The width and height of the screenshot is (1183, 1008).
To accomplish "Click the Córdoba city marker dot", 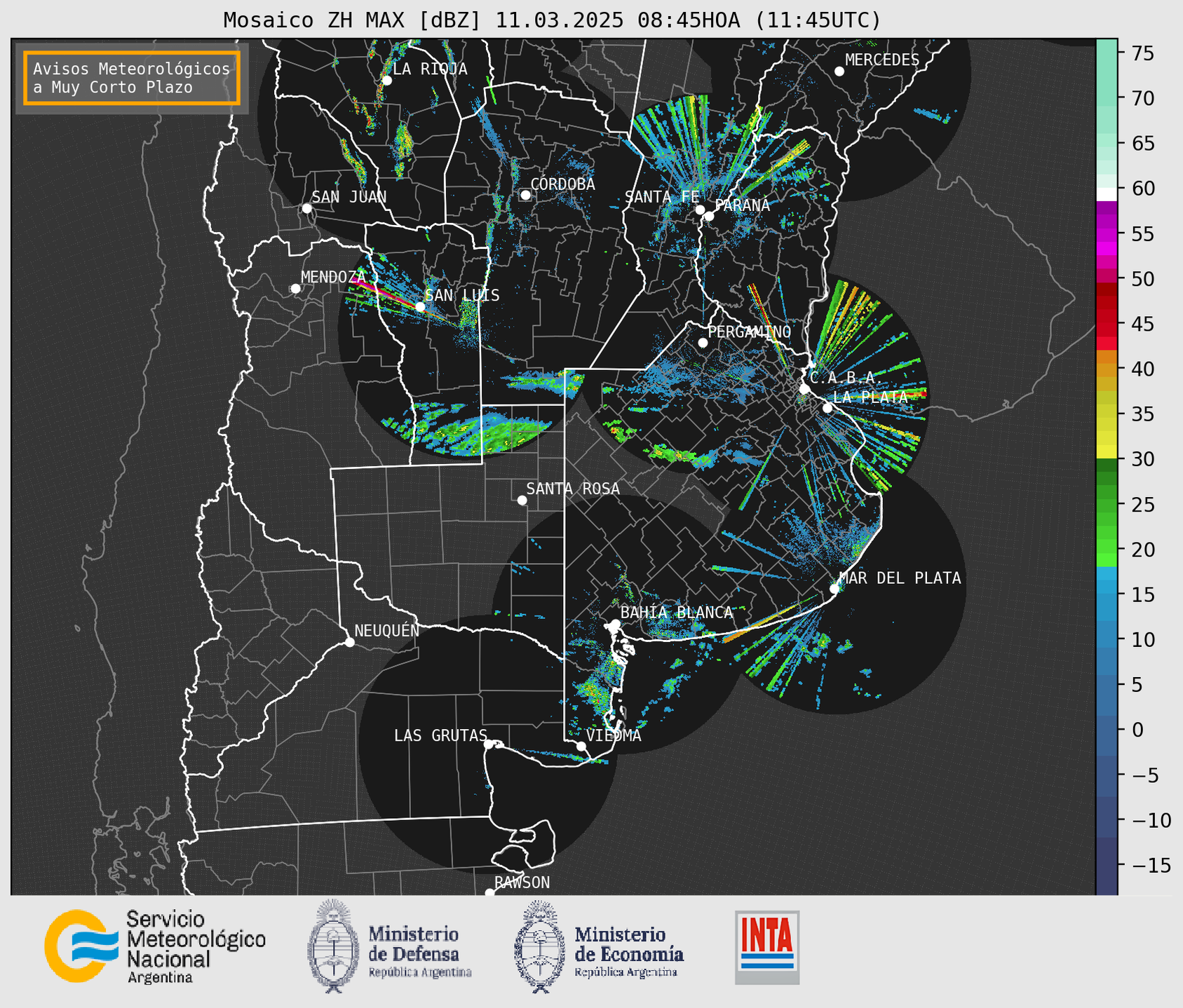I will [x=525, y=195].
